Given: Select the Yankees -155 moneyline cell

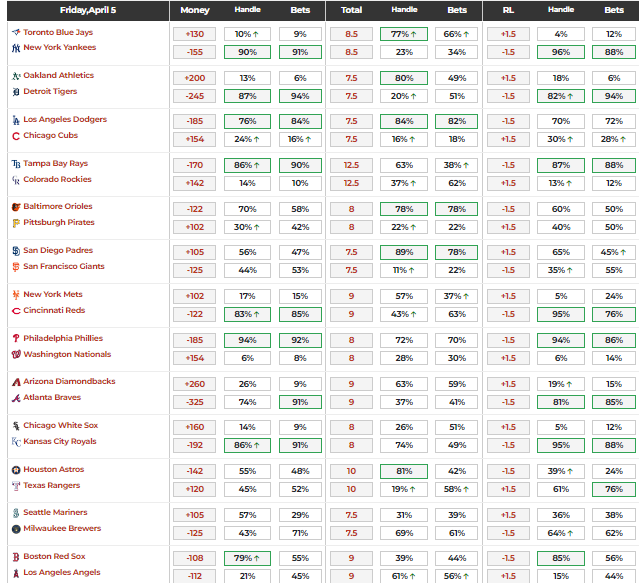Looking at the screenshot, I should point(195,52).
